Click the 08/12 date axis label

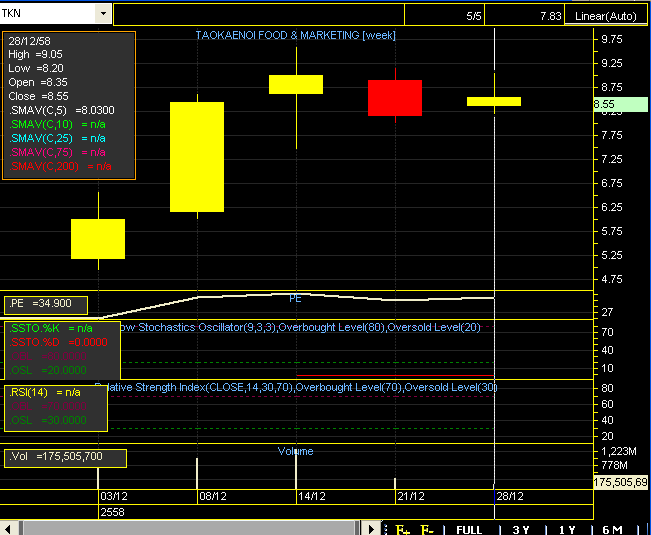pos(213,496)
